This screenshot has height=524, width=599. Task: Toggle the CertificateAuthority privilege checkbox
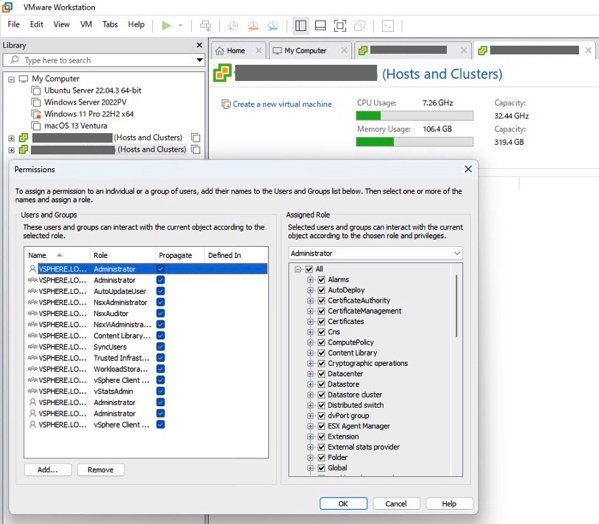322,301
